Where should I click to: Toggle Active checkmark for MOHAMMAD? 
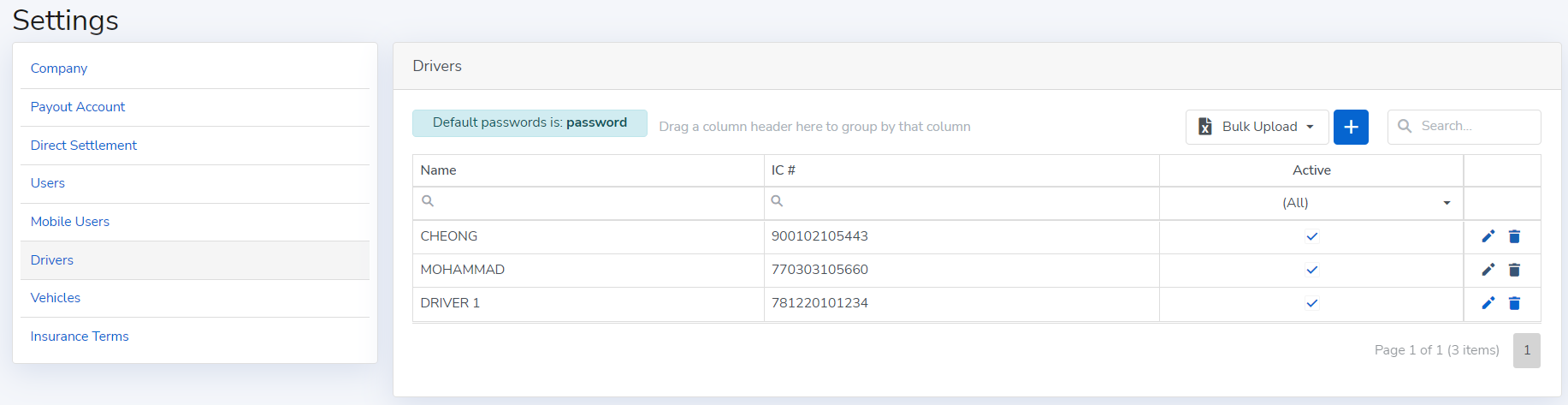point(1311,270)
